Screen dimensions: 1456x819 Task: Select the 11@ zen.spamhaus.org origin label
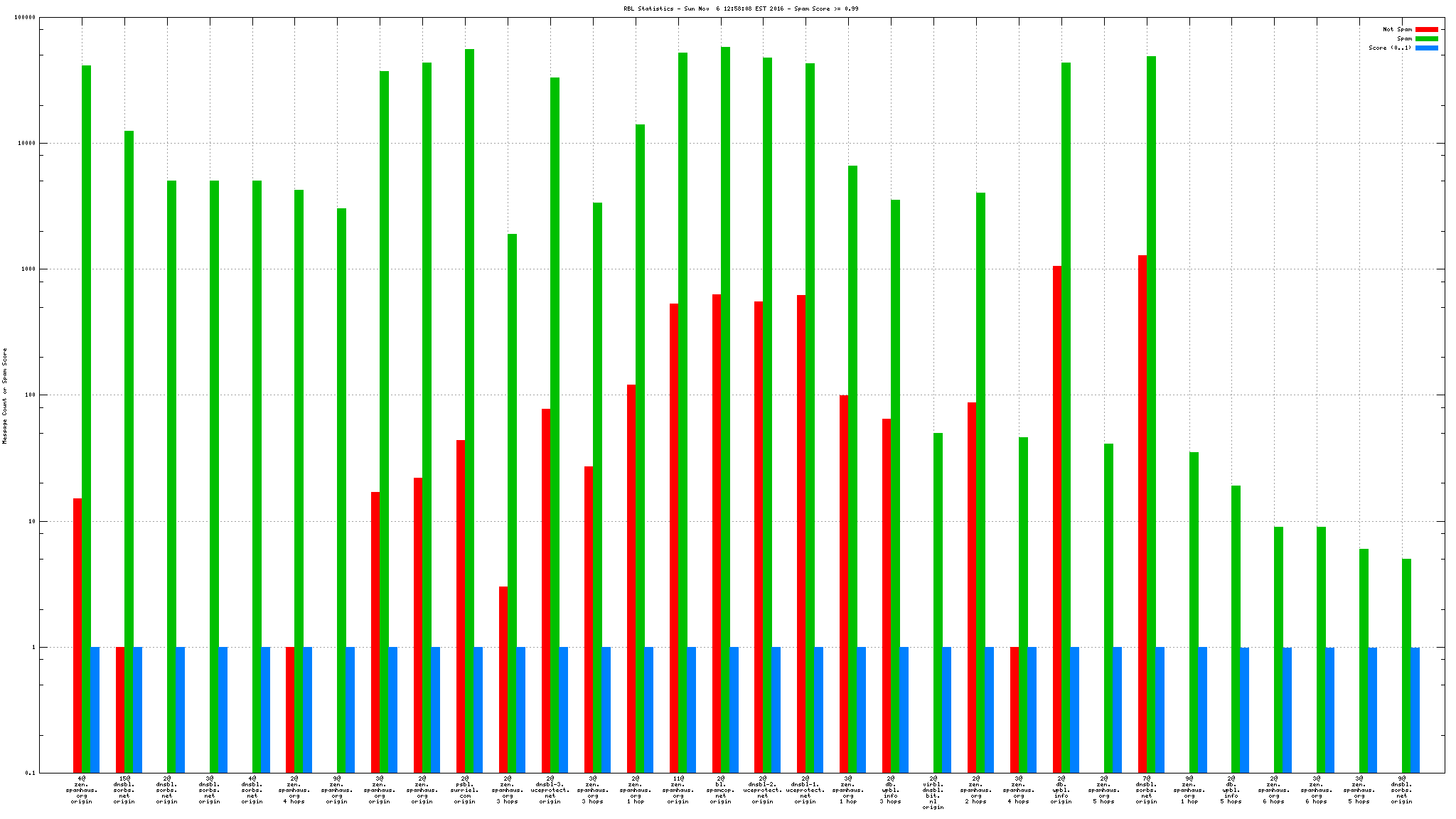click(678, 790)
